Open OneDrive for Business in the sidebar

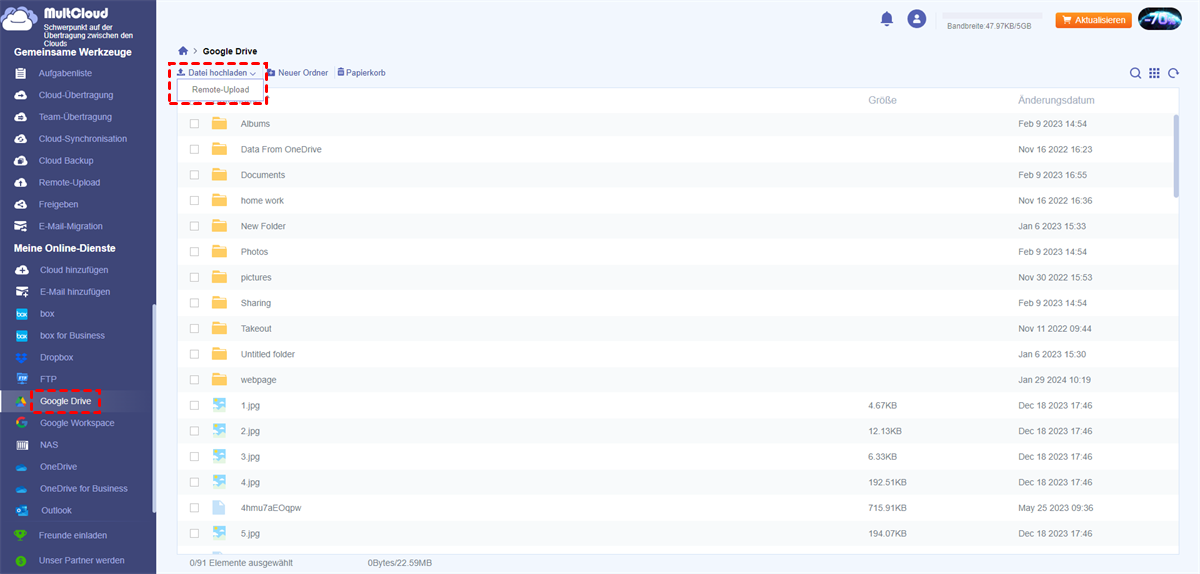(84, 489)
